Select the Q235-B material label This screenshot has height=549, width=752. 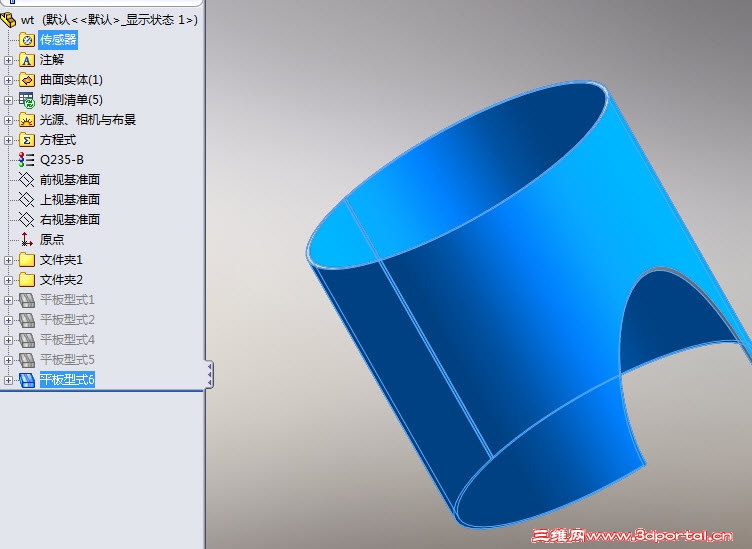coord(62,160)
